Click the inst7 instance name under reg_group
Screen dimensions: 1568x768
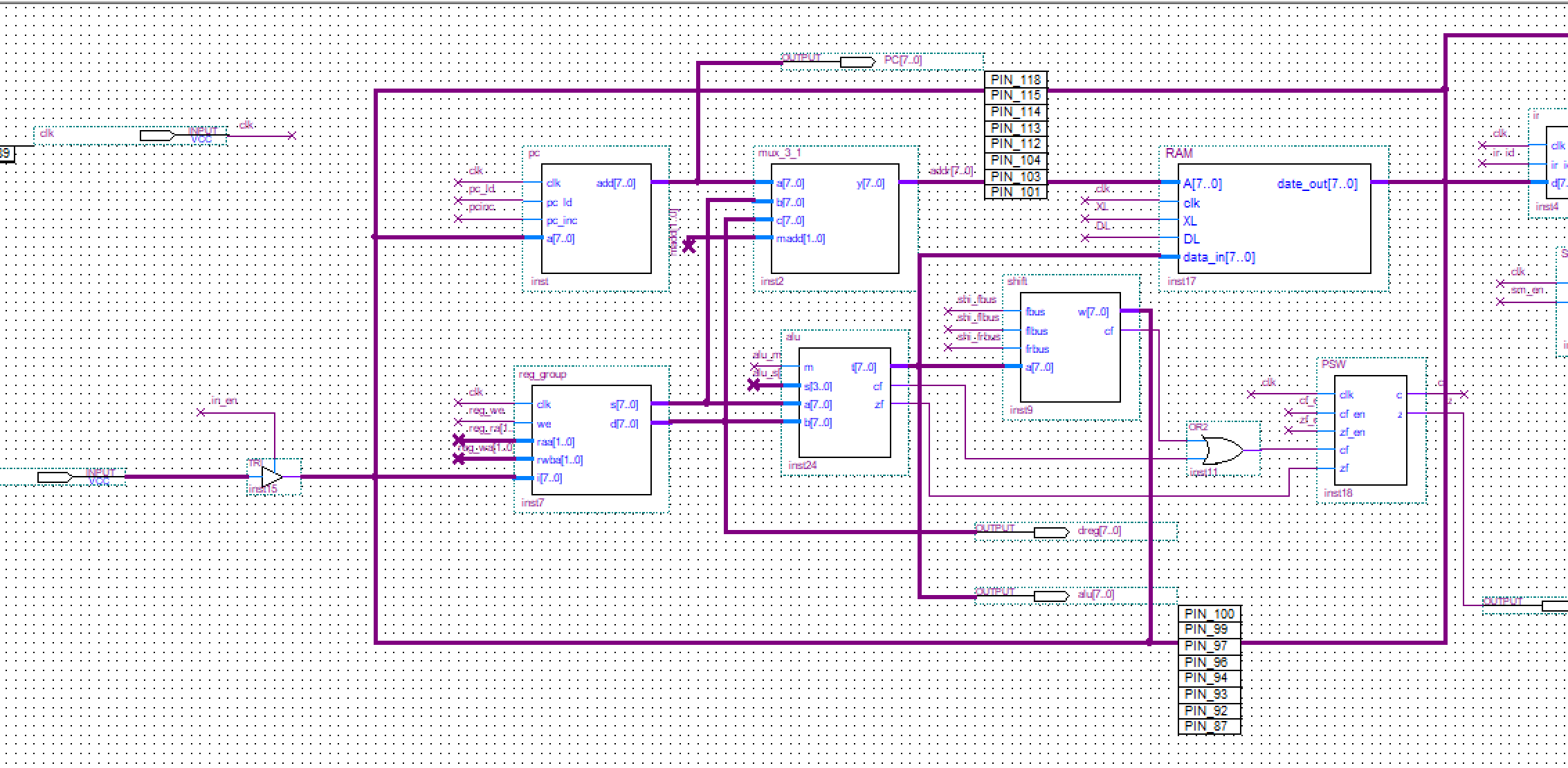533,503
